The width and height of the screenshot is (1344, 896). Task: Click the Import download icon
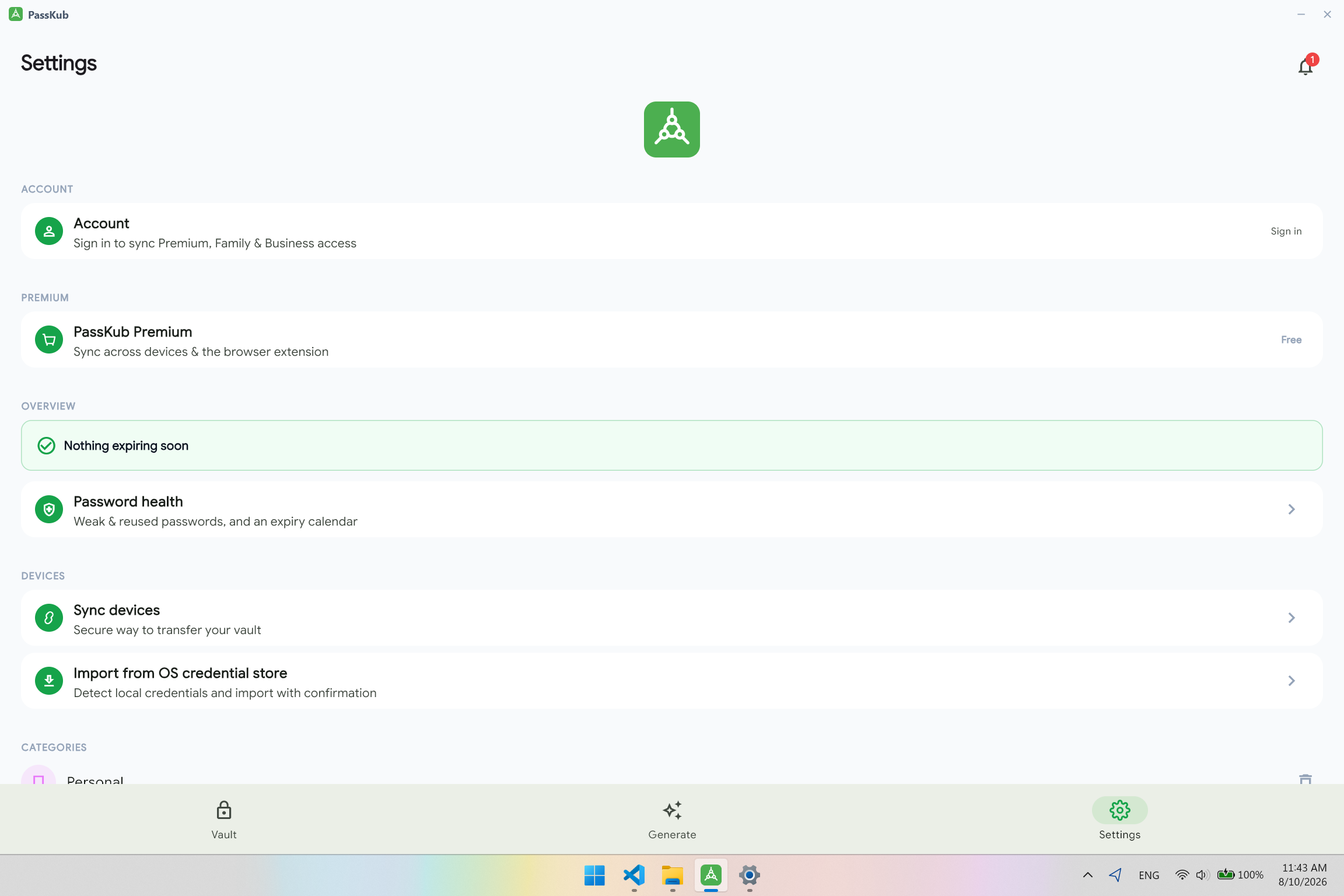coord(49,681)
